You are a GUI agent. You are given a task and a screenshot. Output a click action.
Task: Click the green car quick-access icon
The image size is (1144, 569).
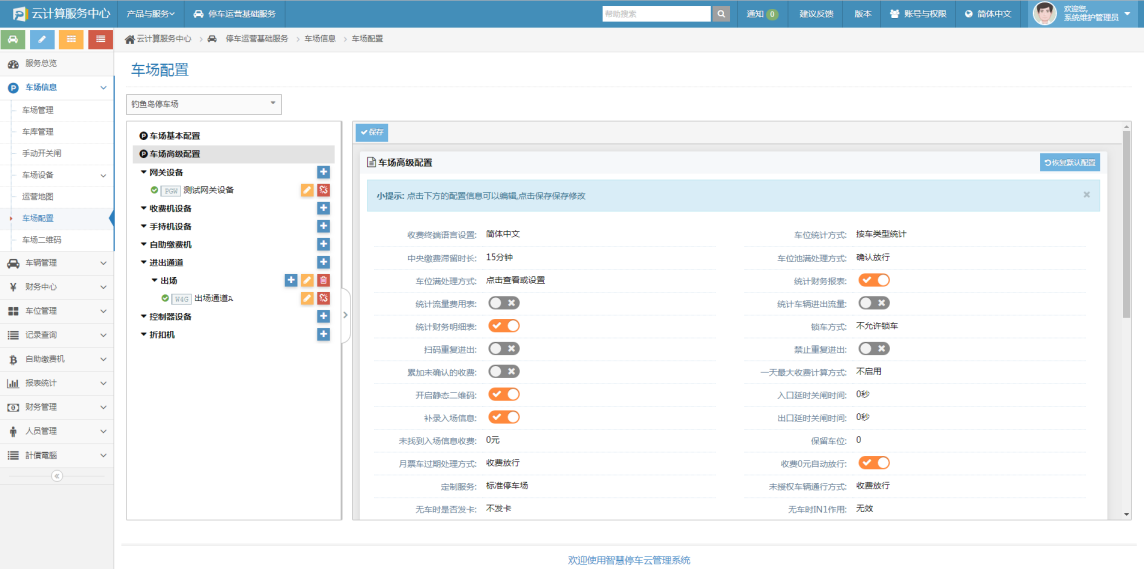[13, 39]
